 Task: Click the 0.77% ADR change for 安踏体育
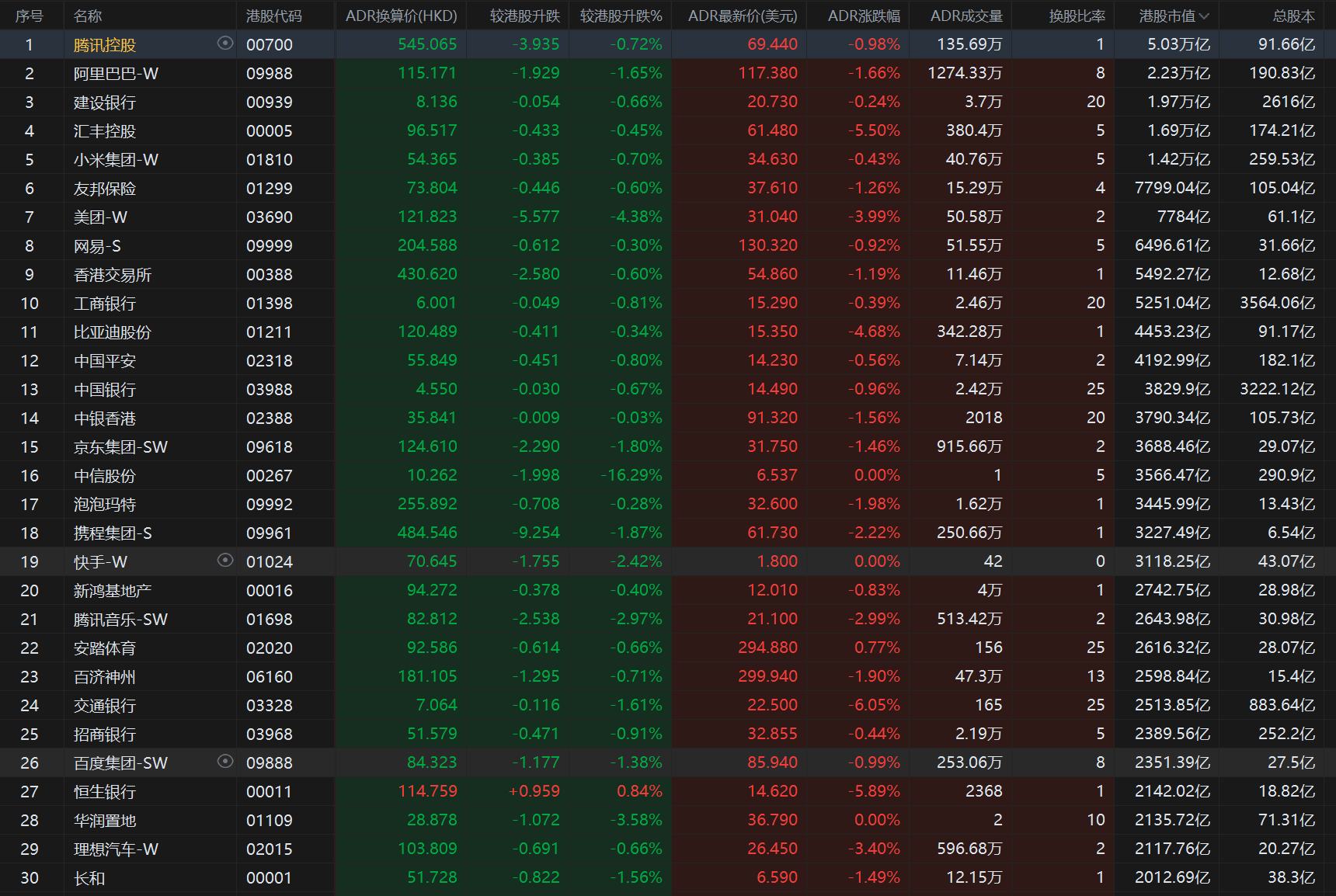coord(877,648)
